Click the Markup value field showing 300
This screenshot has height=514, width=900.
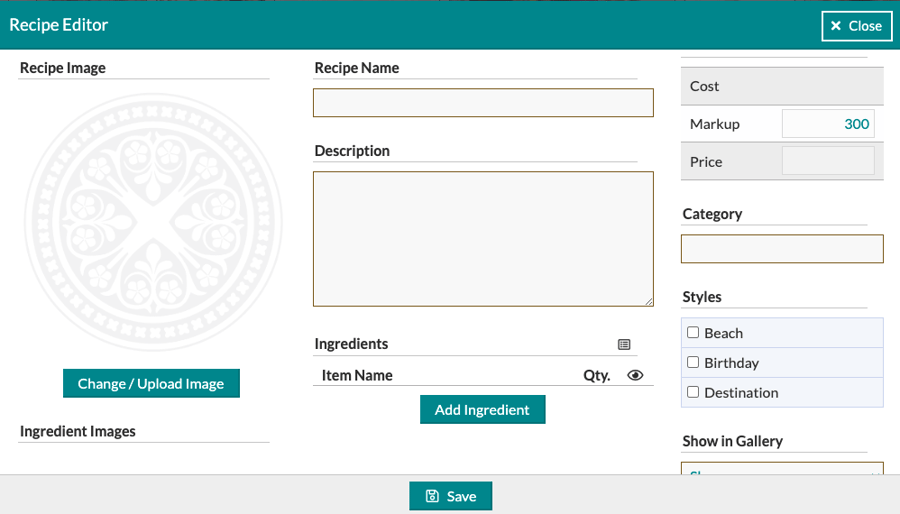tap(828, 124)
